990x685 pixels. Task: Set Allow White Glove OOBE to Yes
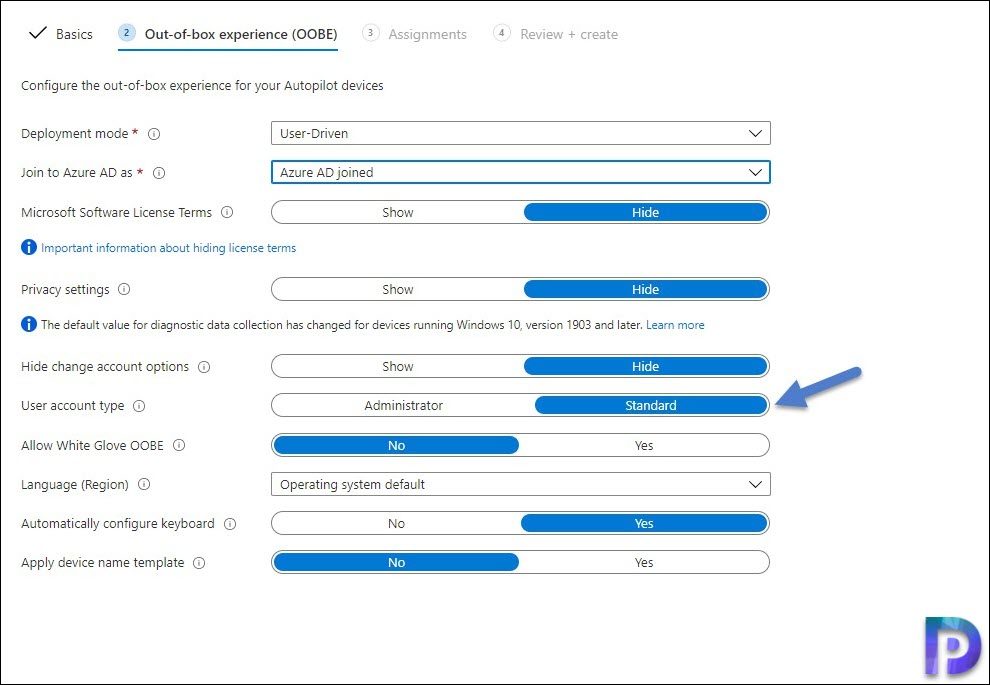click(644, 445)
